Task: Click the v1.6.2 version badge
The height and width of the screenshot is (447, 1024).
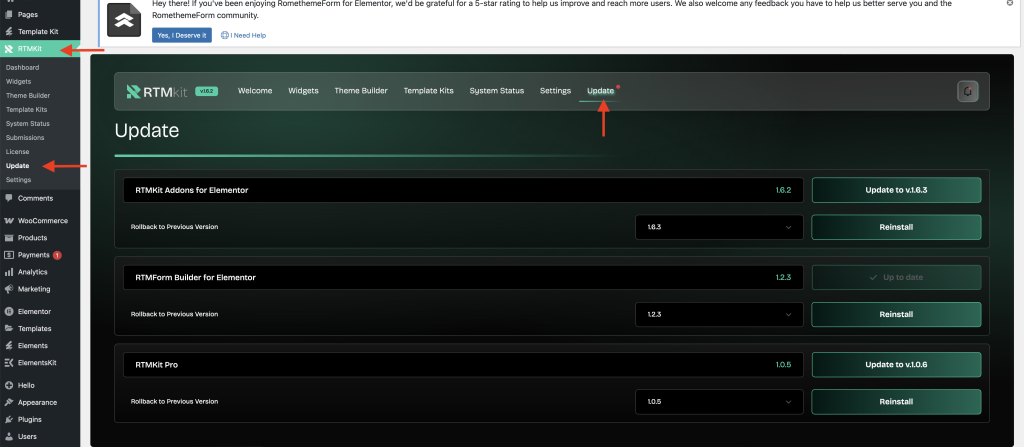Action: pyautogui.click(x=206, y=91)
